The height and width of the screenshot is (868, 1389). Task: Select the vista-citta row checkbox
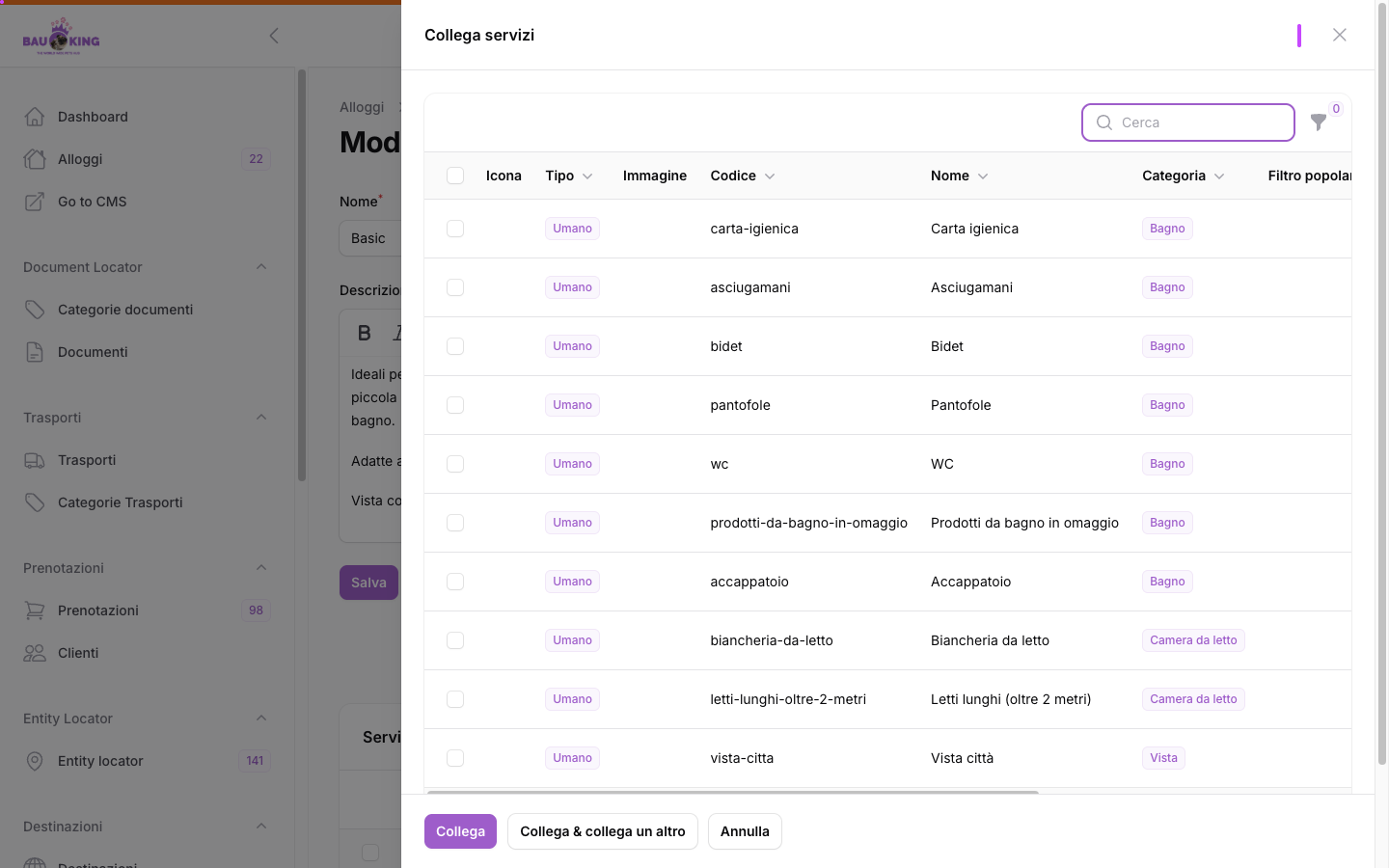(455, 758)
